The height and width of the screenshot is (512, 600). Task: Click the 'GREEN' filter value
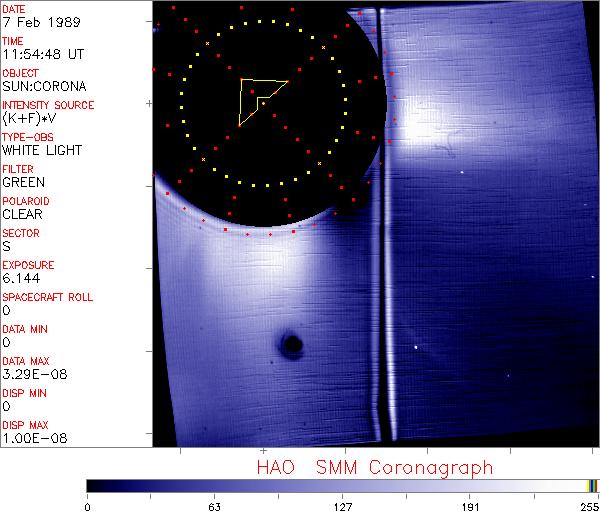pyautogui.click(x=23, y=182)
